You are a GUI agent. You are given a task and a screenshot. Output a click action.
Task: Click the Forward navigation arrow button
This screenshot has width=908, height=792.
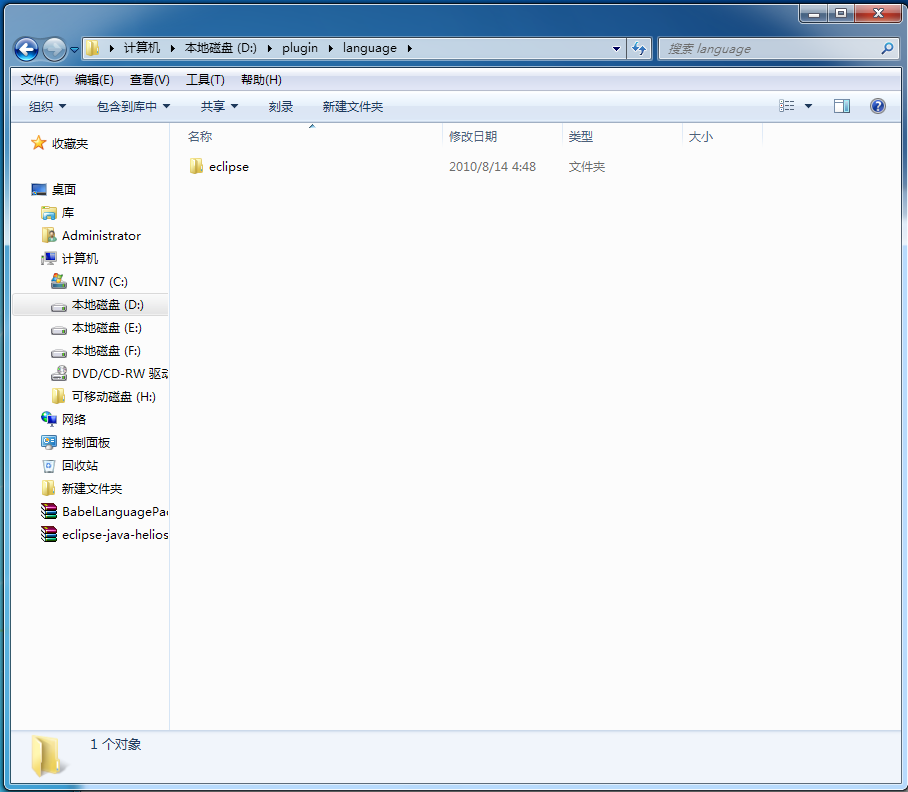[x=54, y=49]
